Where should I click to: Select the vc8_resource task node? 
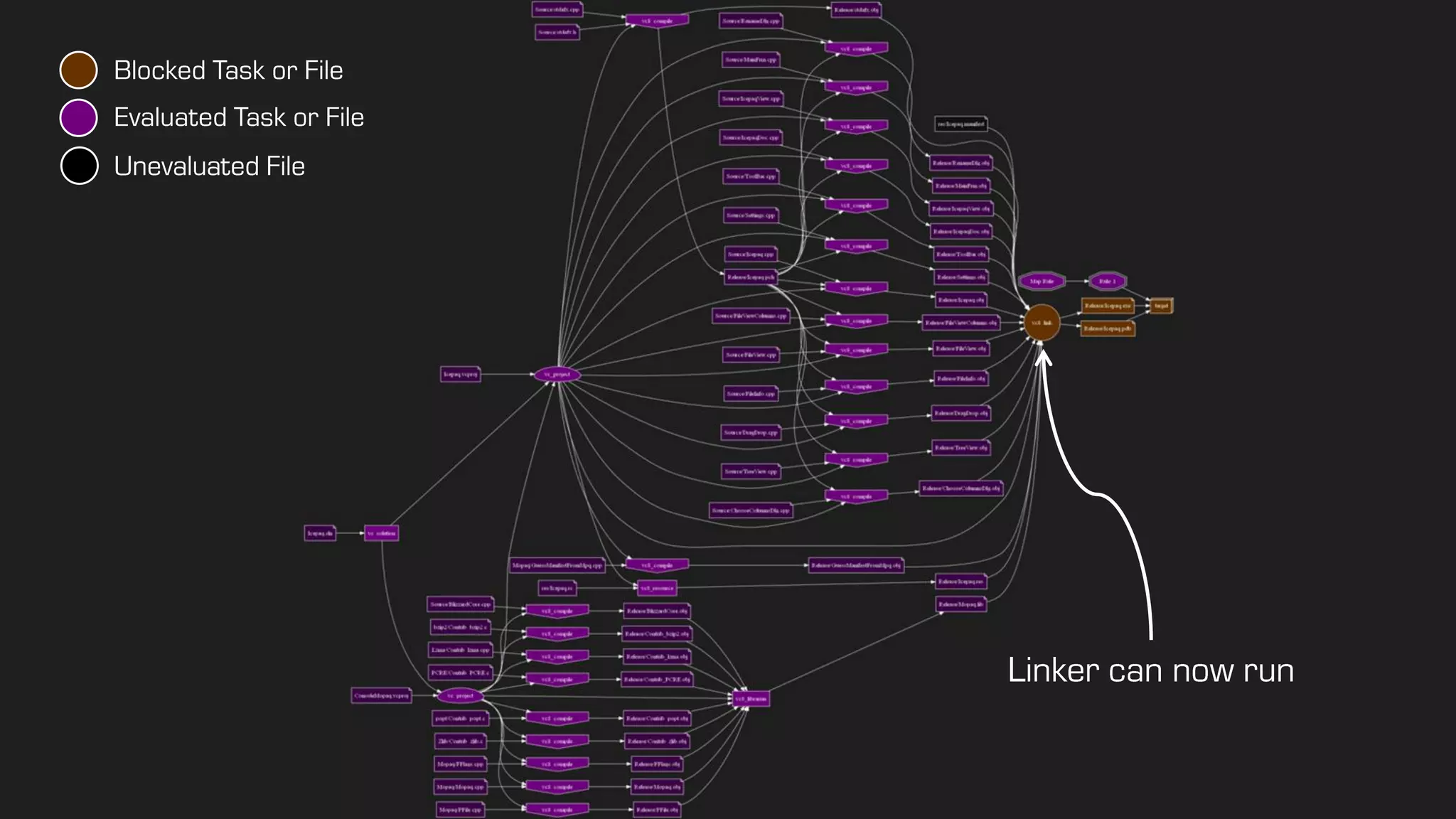tap(656, 588)
